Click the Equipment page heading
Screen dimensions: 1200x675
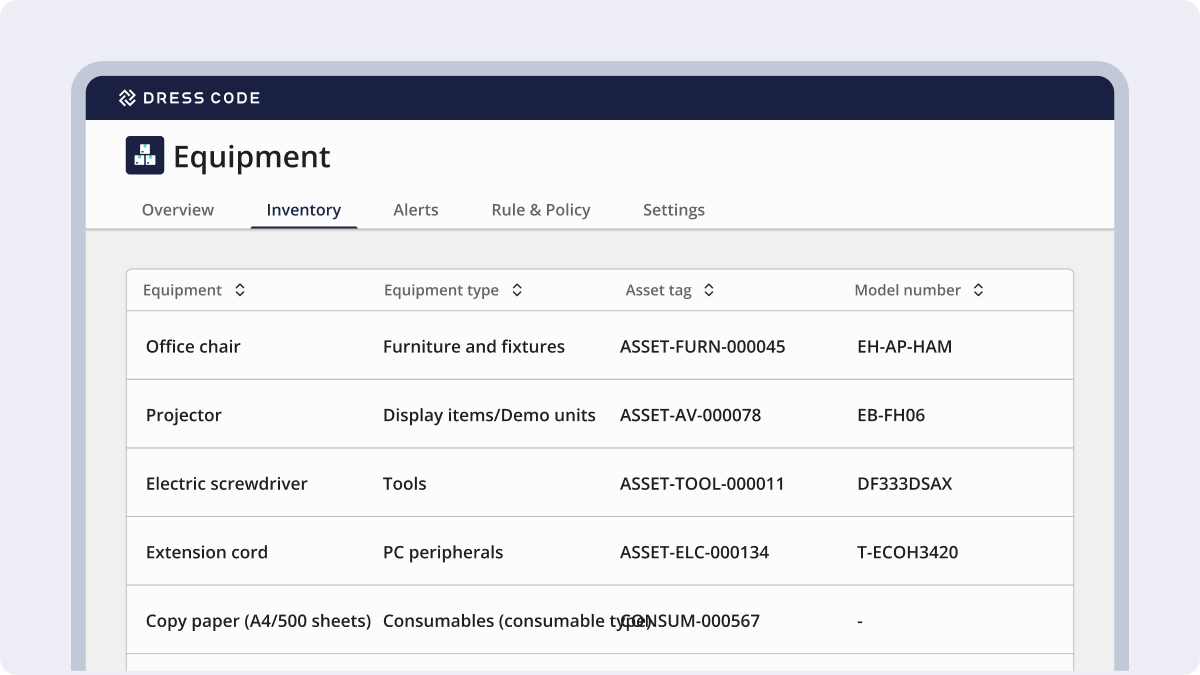252,157
